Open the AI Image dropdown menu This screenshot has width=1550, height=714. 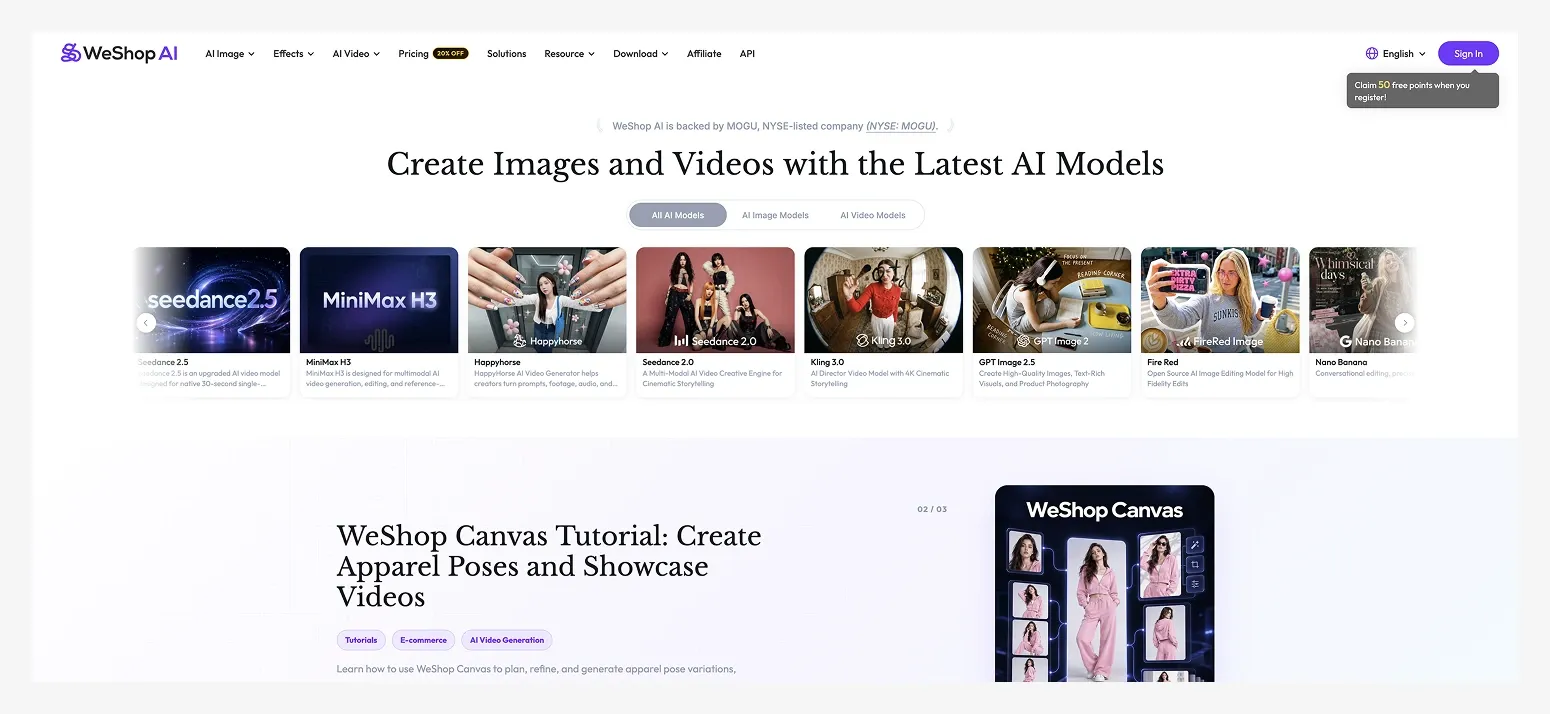pos(230,54)
